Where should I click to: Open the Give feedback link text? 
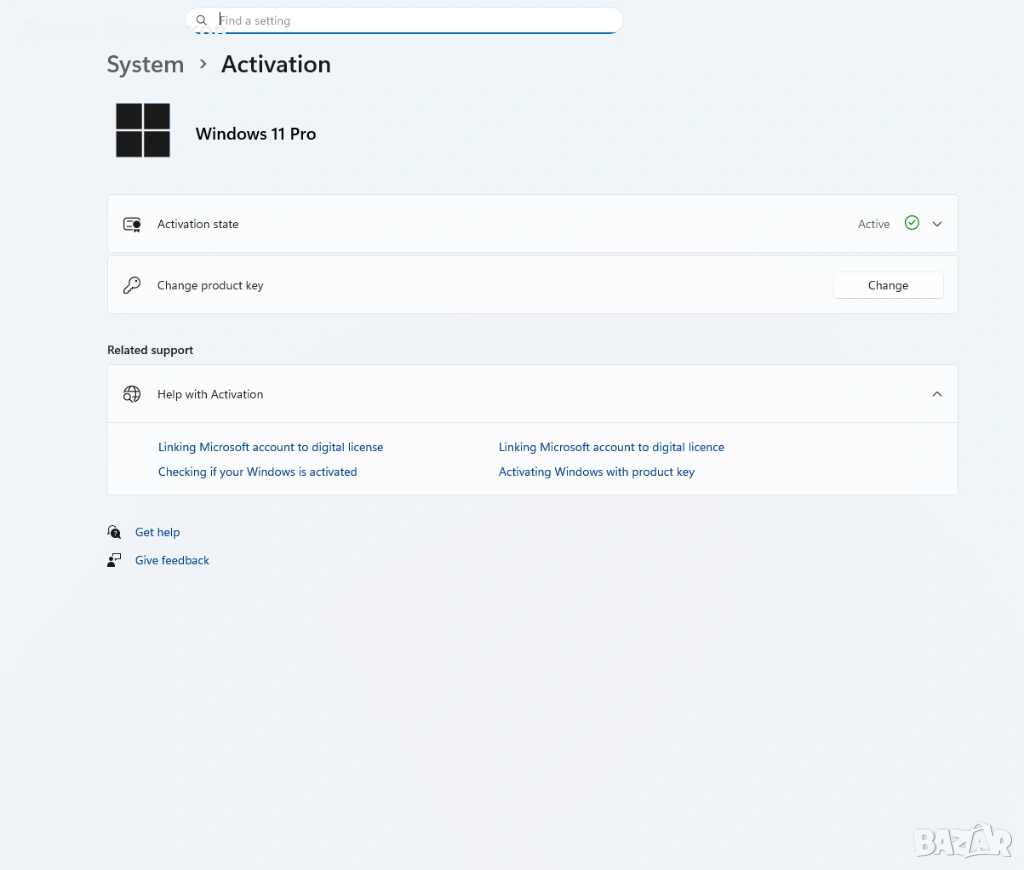click(x=172, y=560)
